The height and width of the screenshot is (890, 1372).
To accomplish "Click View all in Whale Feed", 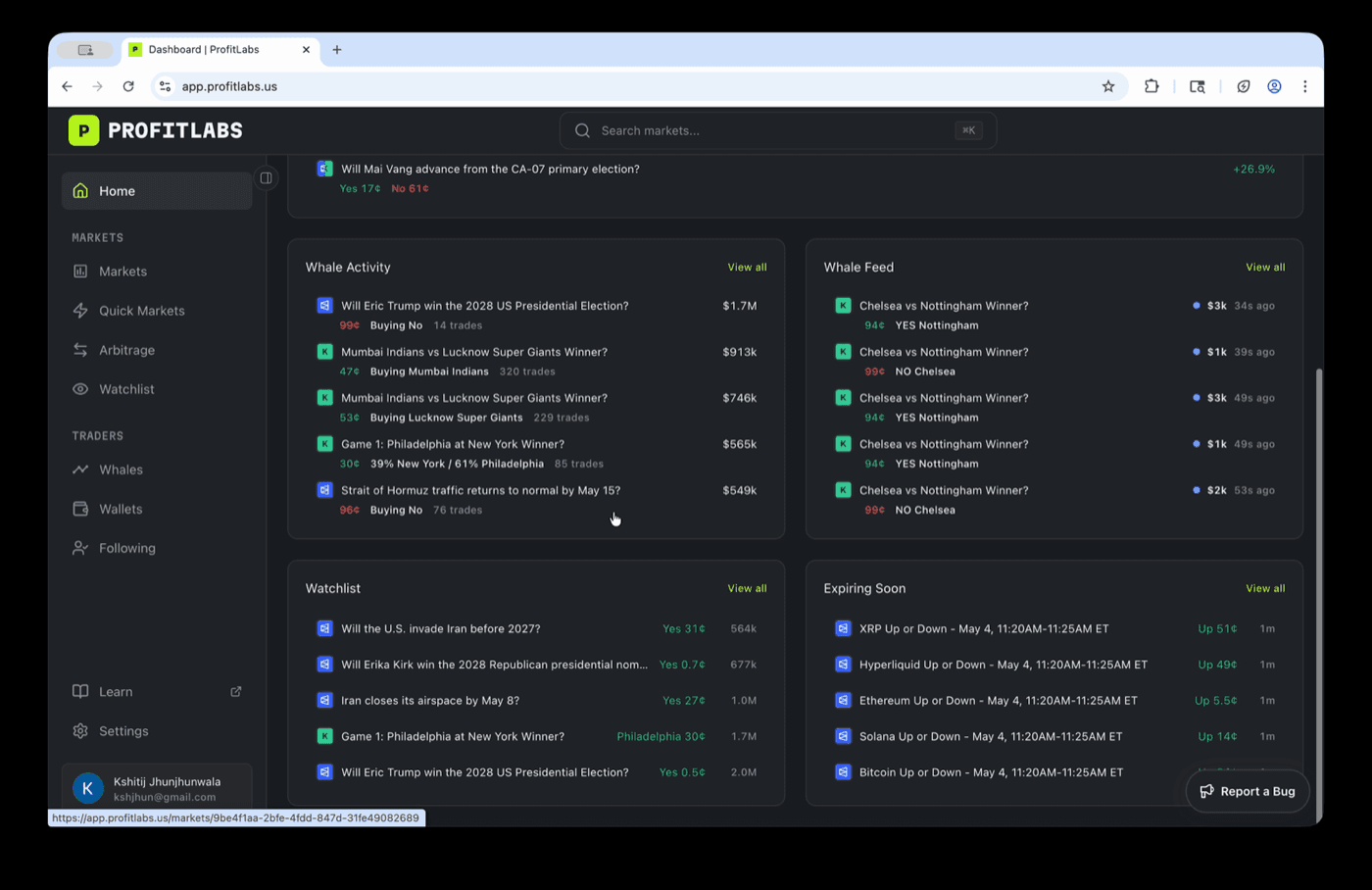I will pos(1265,267).
